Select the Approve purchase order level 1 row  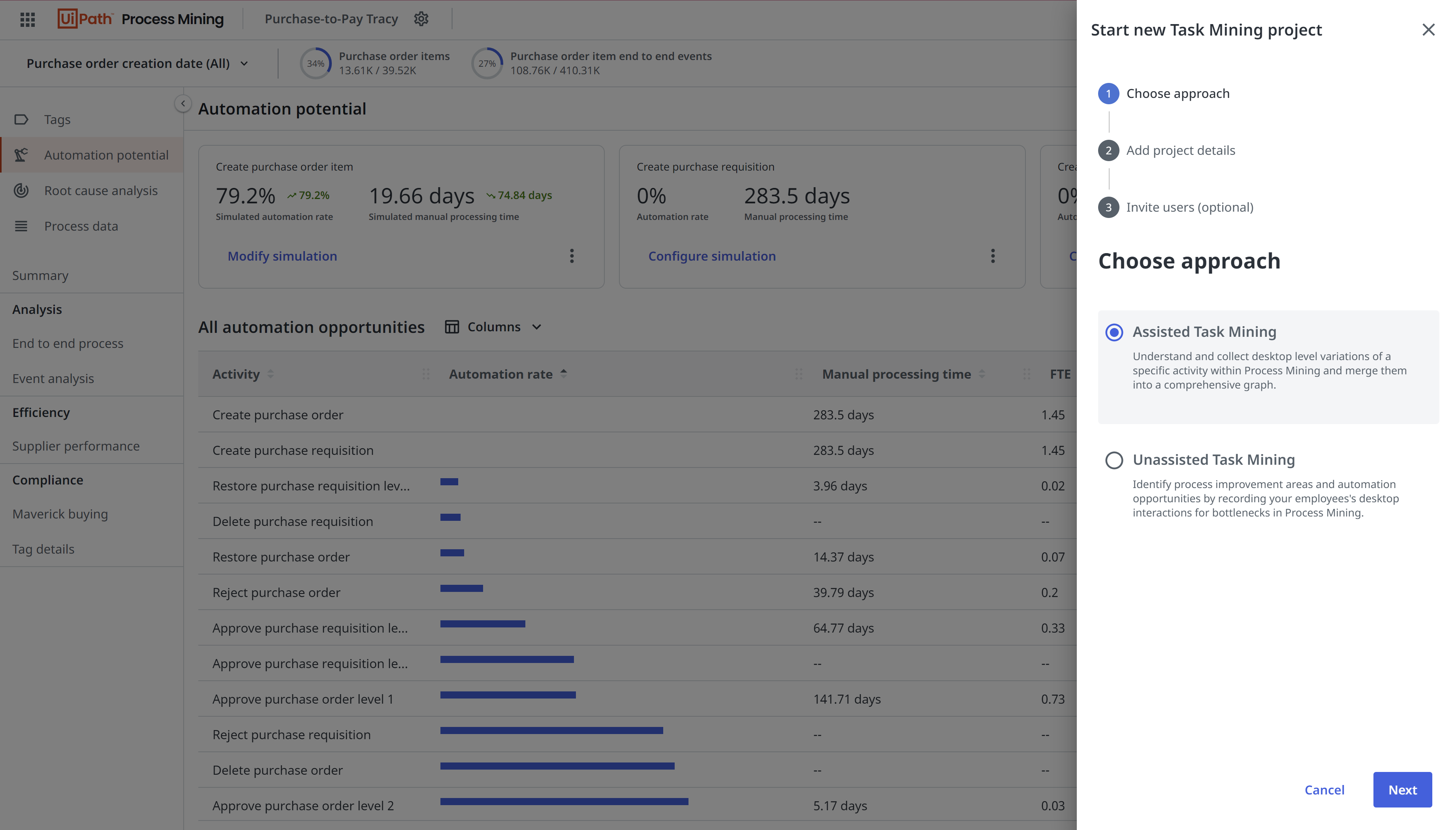tap(638, 699)
